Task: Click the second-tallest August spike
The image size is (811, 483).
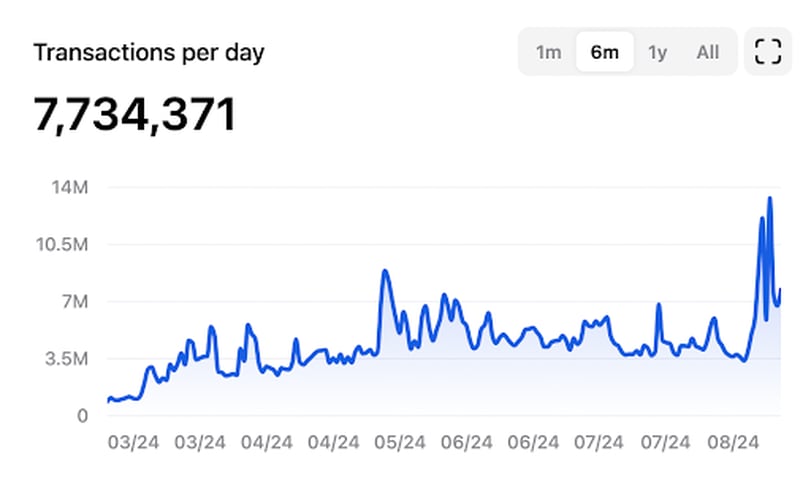Action: (762, 218)
